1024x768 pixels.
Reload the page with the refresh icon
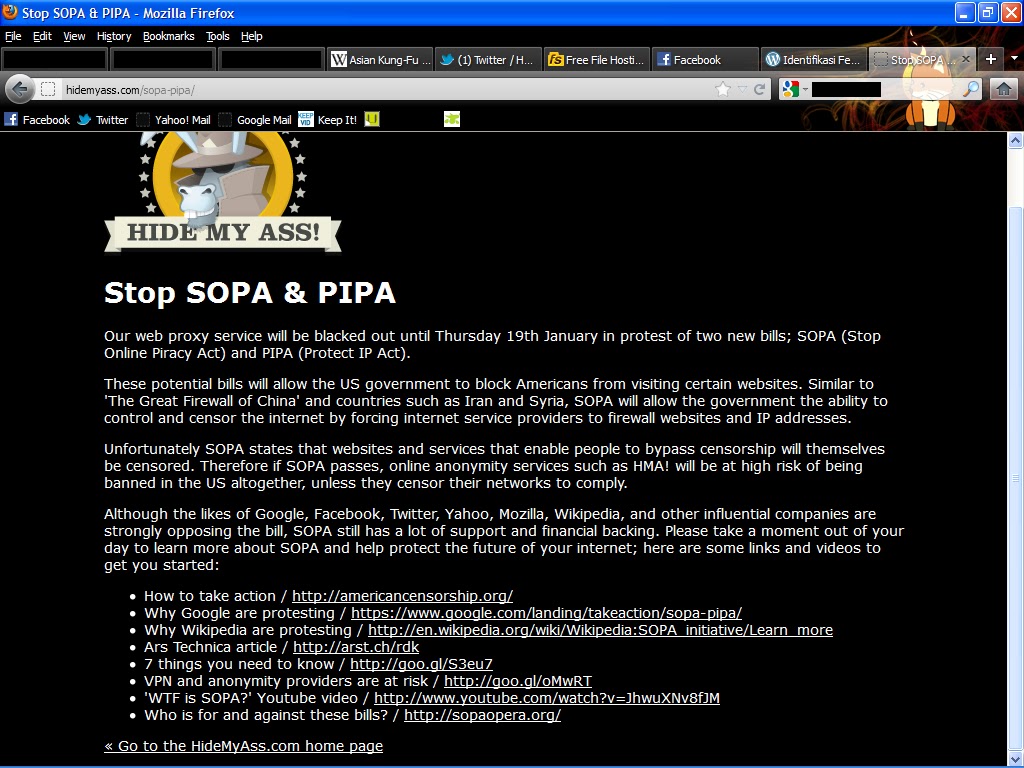coord(759,89)
